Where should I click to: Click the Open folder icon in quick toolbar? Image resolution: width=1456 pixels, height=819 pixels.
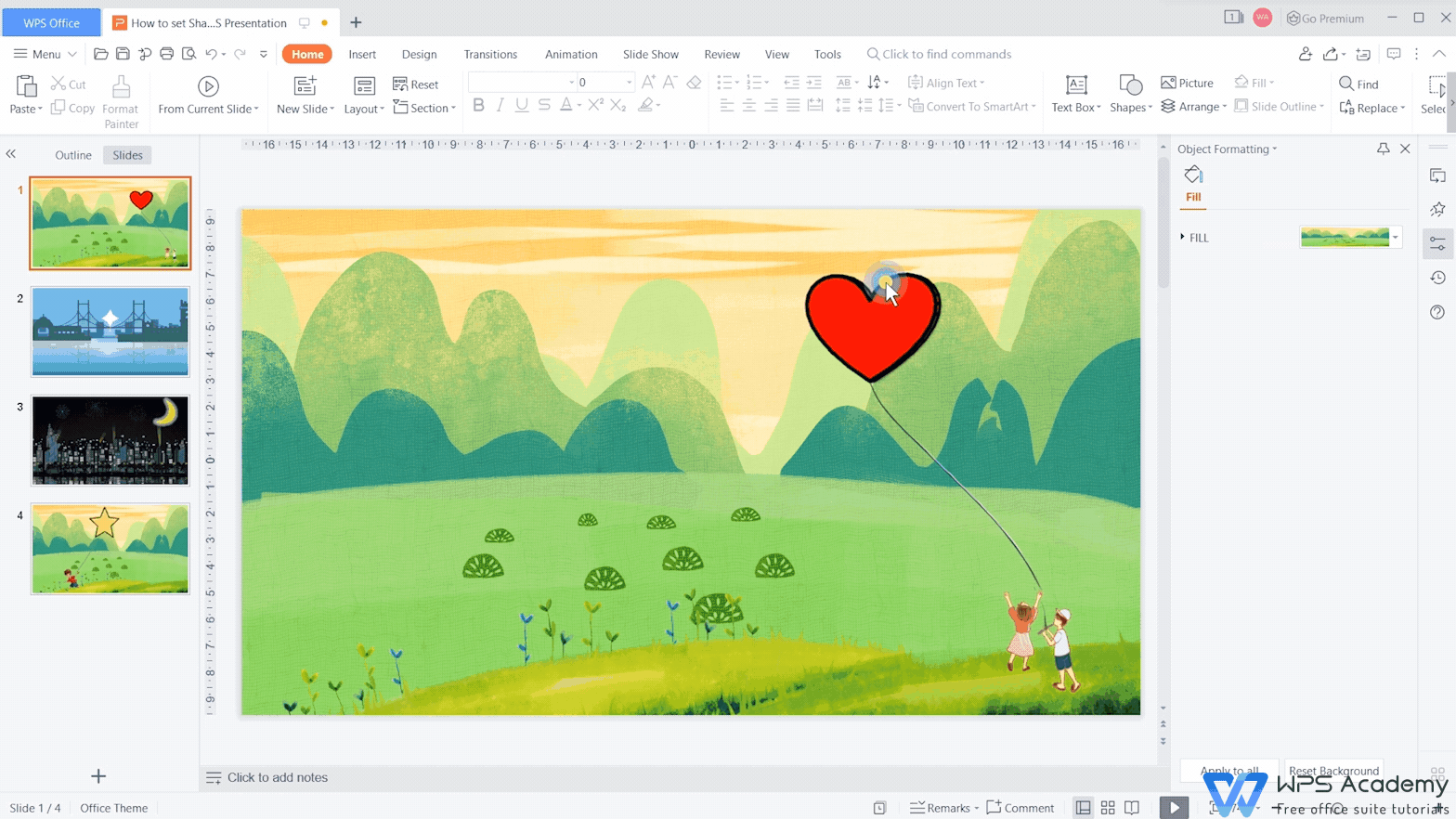coord(101,54)
